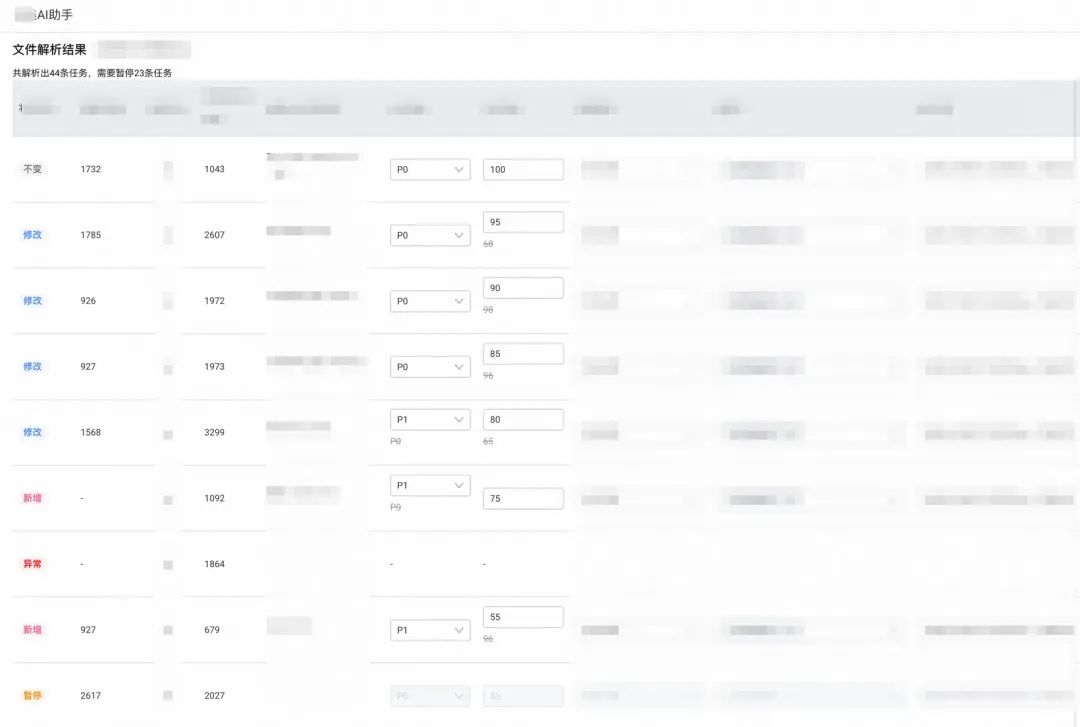Expand the P0 dropdown in row 1785

[430, 236]
